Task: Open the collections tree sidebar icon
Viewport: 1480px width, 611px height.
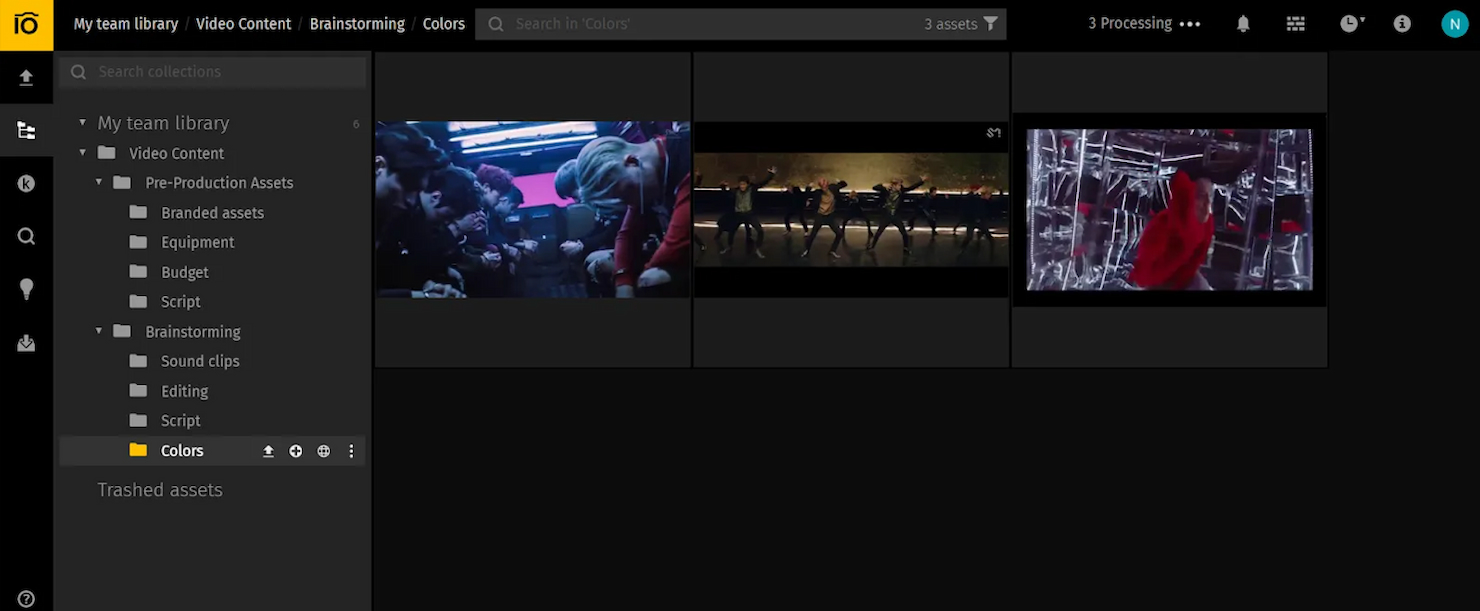Action: click(x=26, y=131)
